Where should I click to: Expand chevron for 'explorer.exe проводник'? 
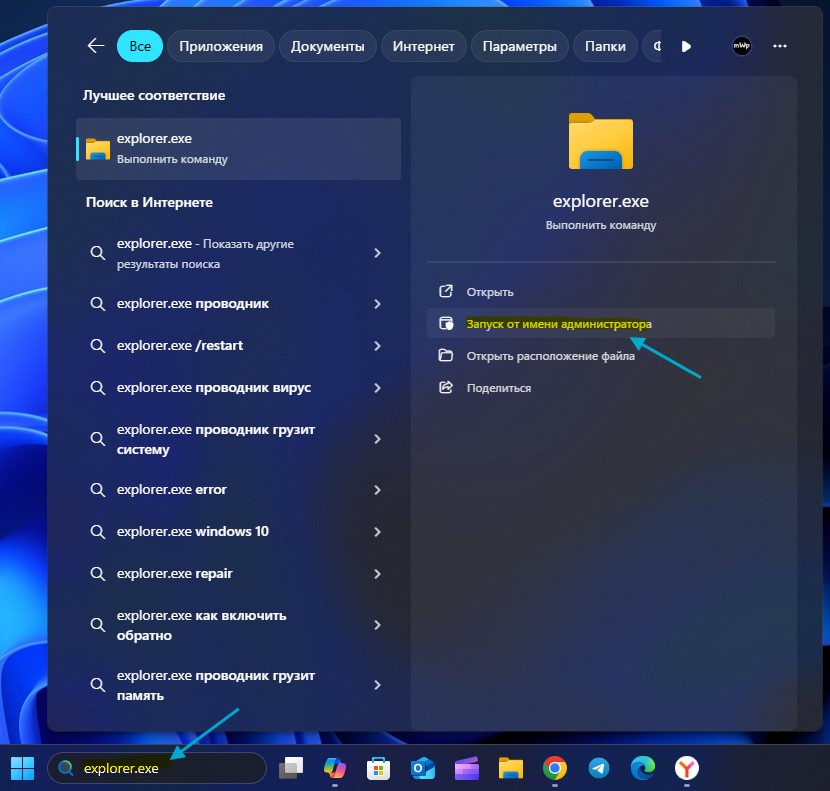(x=377, y=304)
